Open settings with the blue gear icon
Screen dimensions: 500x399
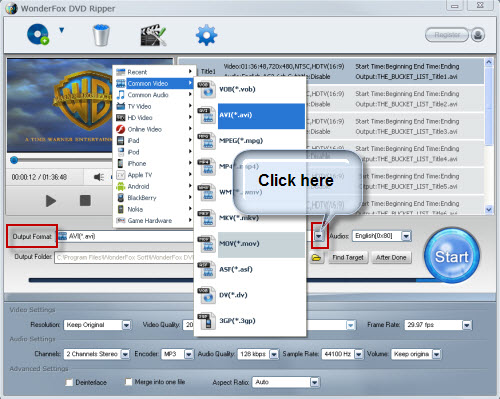coord(206,35)
